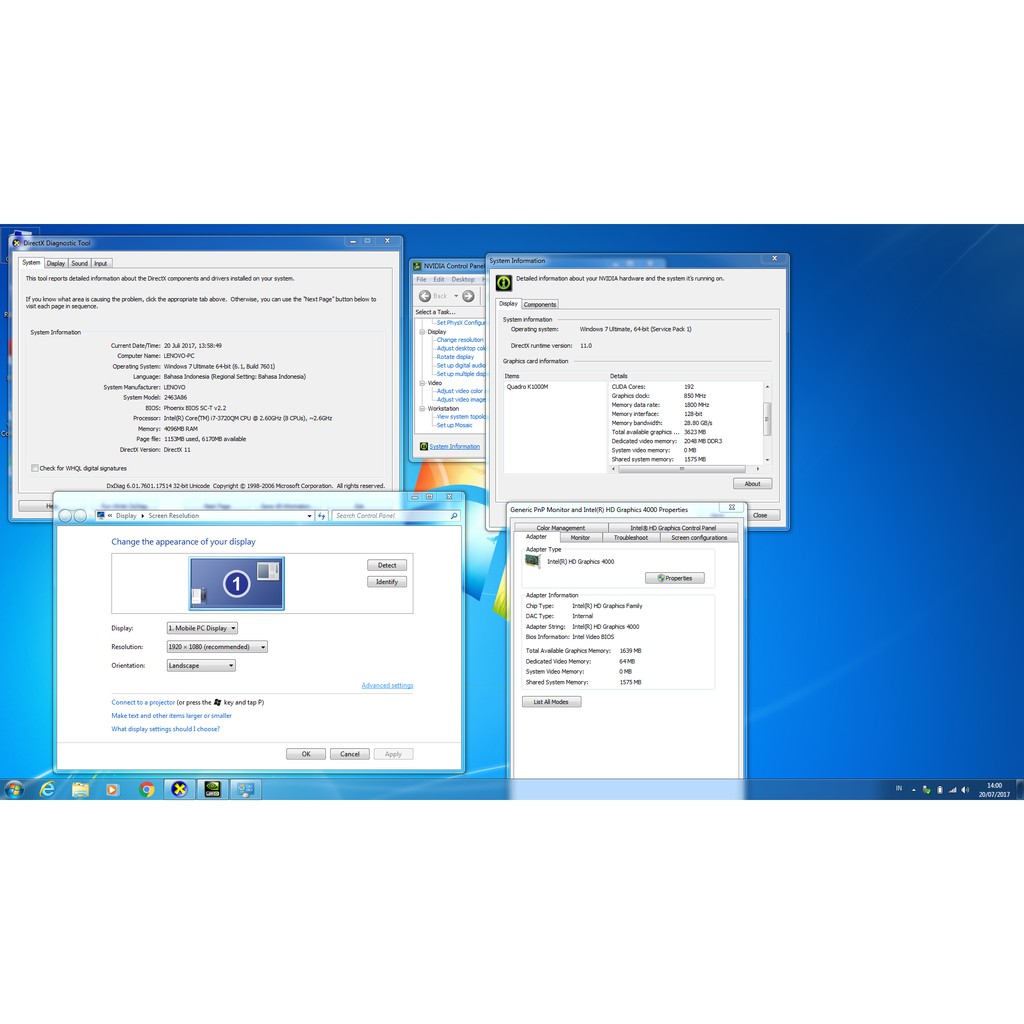
Task: Open the Resolution dropdown
Action: [217, 647]
